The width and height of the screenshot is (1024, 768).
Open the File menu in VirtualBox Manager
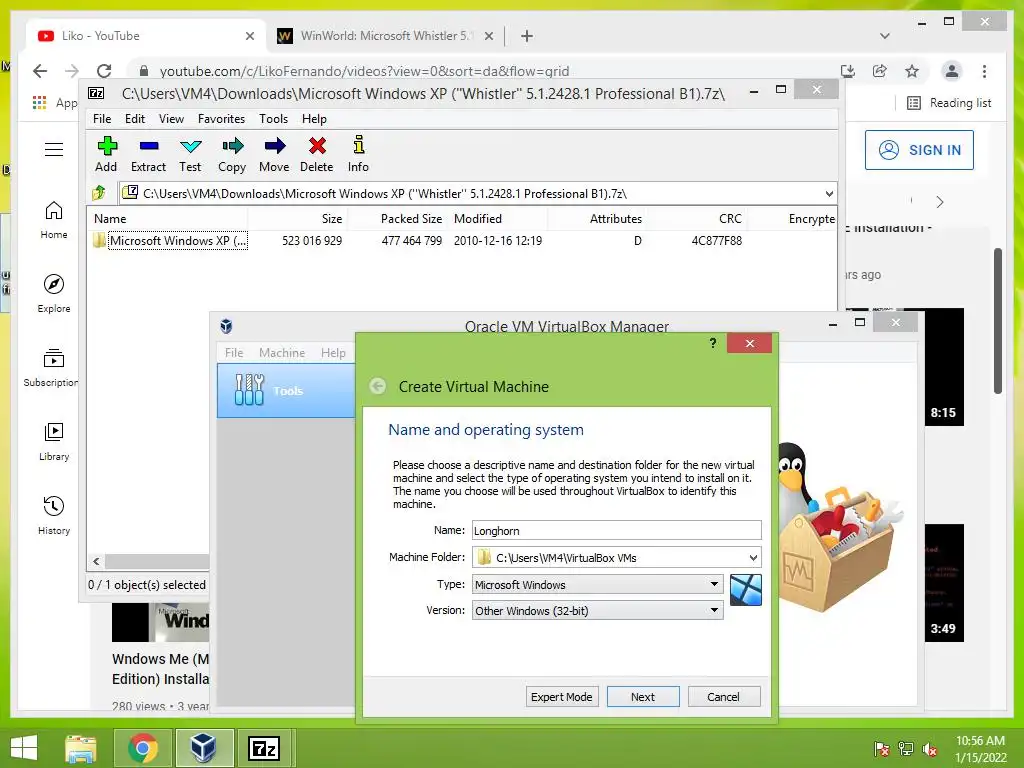pos(234,353)
